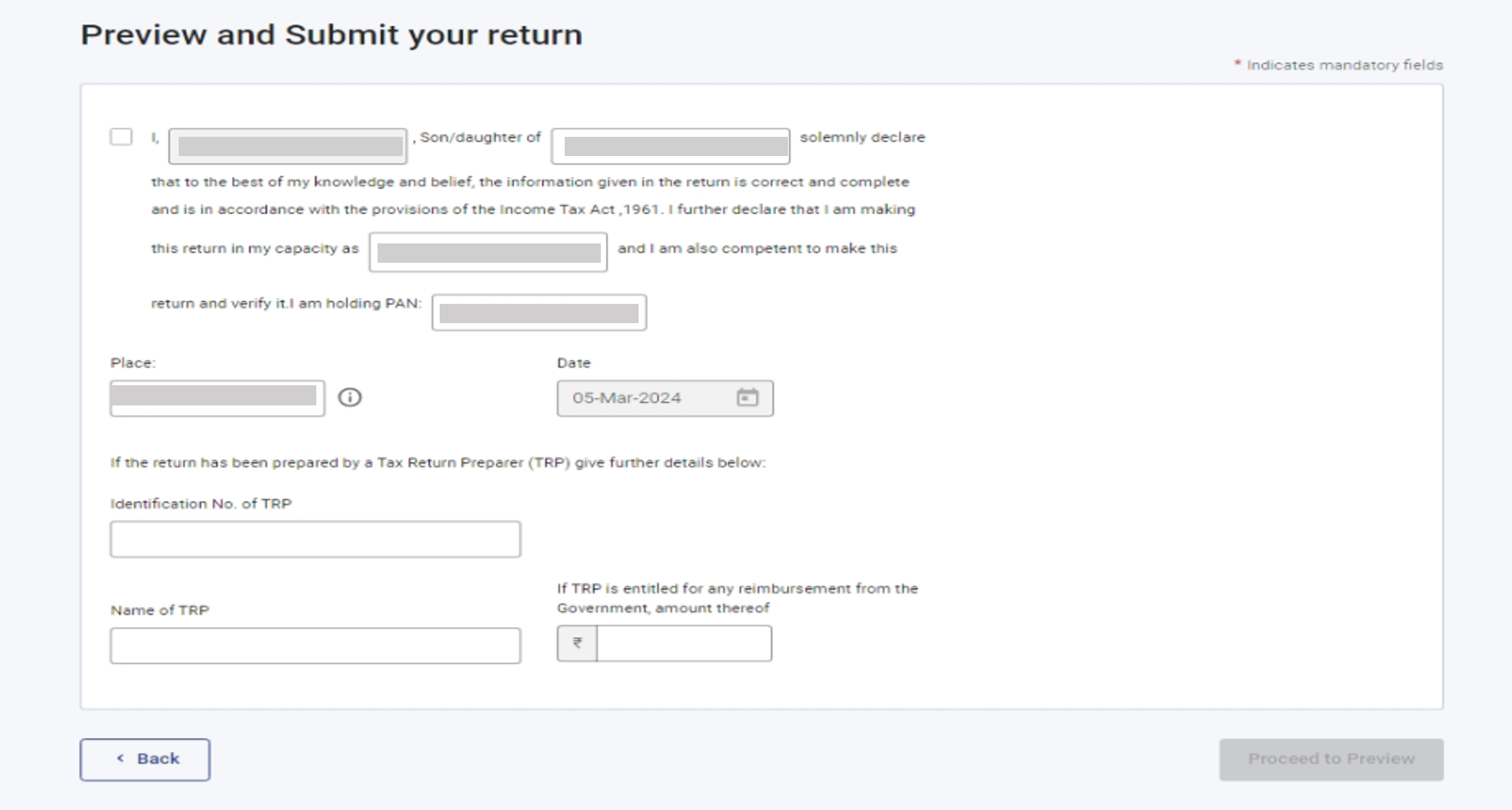Click the Son/daughter of name field

670,146
